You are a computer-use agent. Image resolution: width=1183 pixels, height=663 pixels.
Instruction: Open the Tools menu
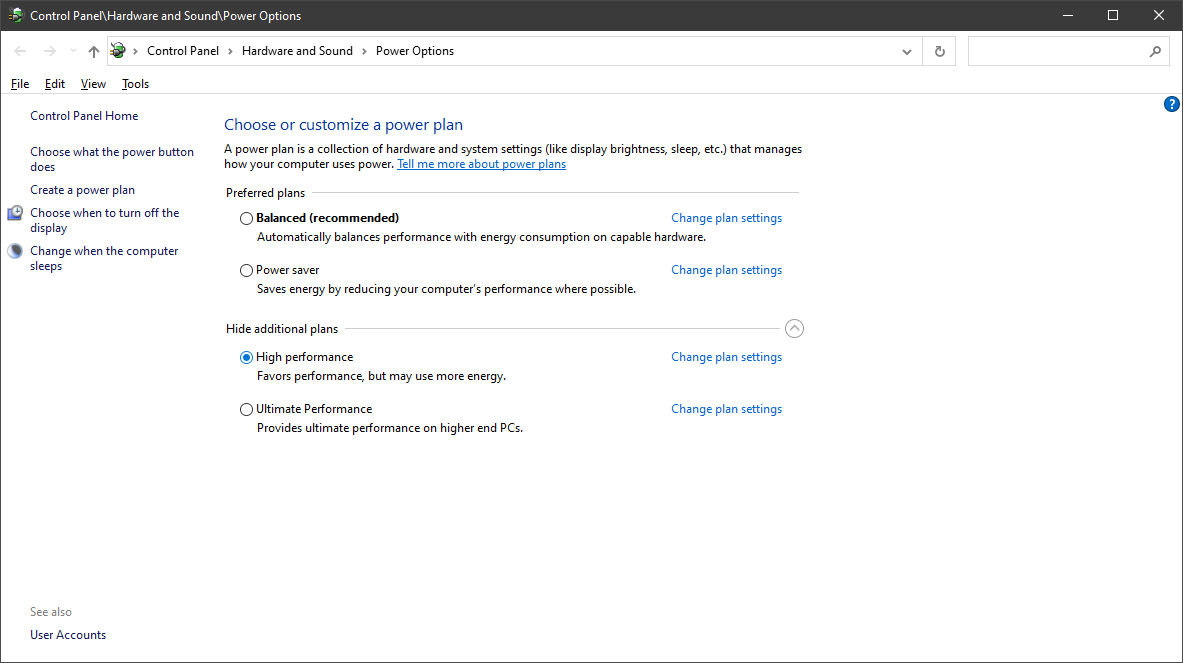tap(134, 83)
